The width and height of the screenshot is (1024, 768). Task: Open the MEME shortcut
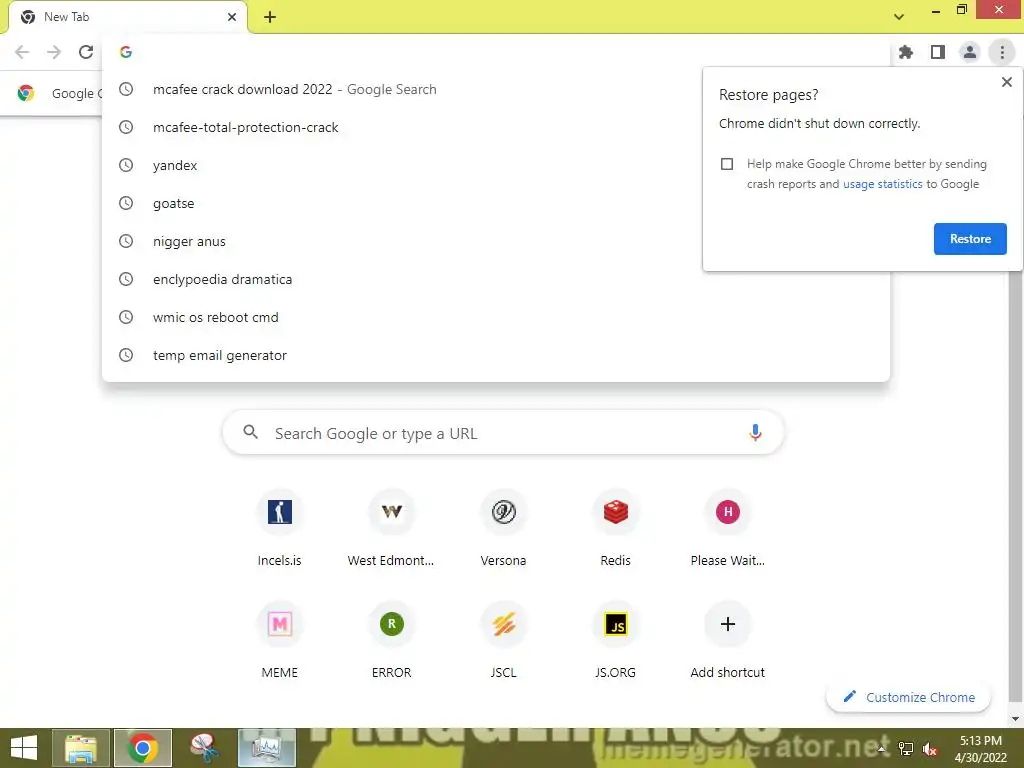tap(280, 641)
